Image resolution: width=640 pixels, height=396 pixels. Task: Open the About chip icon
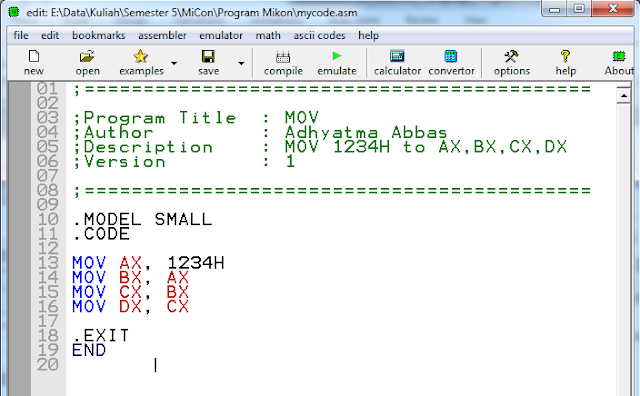pyautogui.click(x=619, y=56)
